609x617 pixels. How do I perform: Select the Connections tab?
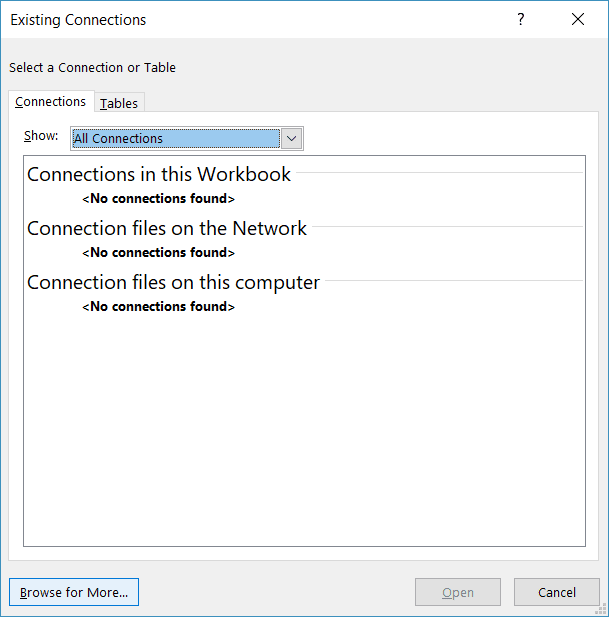pyautogui.click(x=50, y=102)
